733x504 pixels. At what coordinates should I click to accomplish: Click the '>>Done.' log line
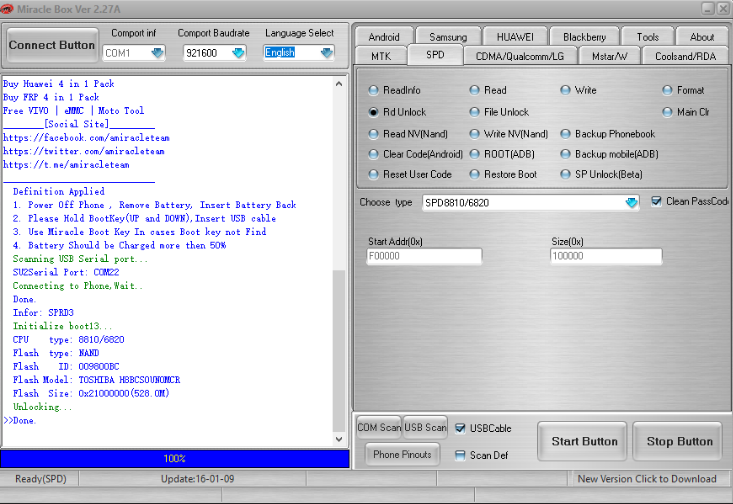click(20, 420)
